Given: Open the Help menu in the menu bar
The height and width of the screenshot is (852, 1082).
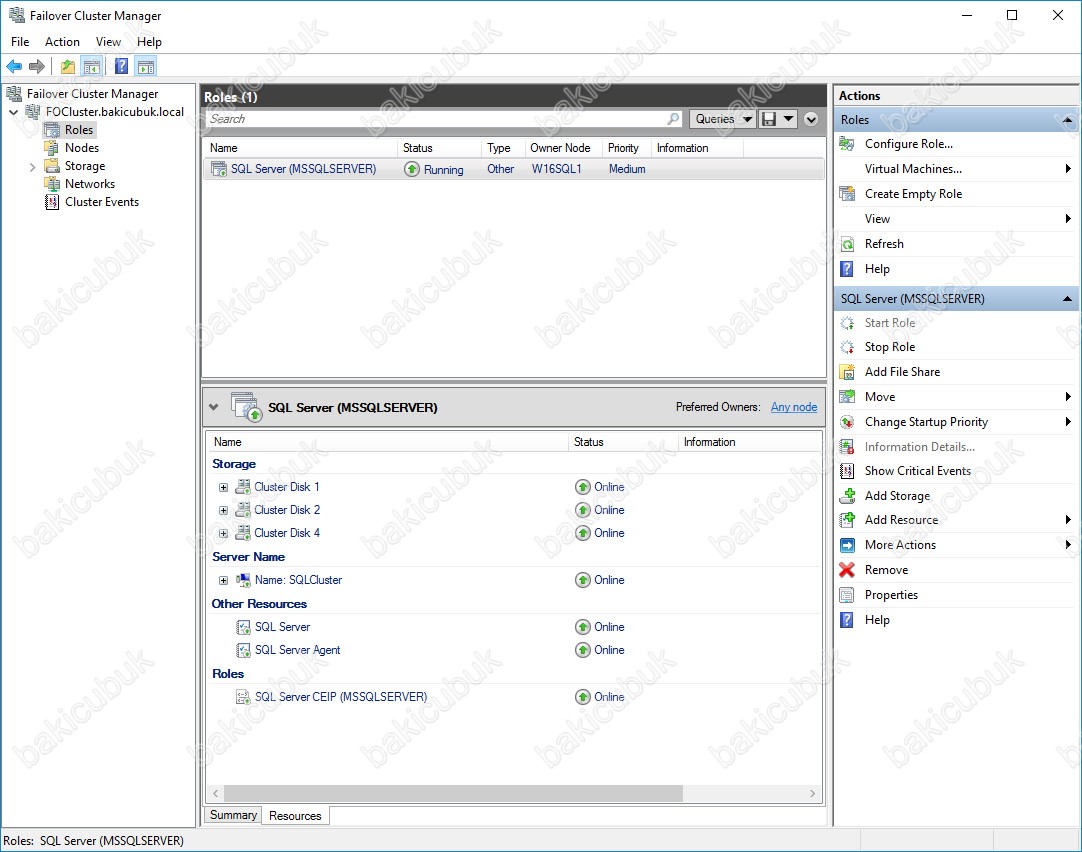Looking at the screenshot, I should [149, 41].
